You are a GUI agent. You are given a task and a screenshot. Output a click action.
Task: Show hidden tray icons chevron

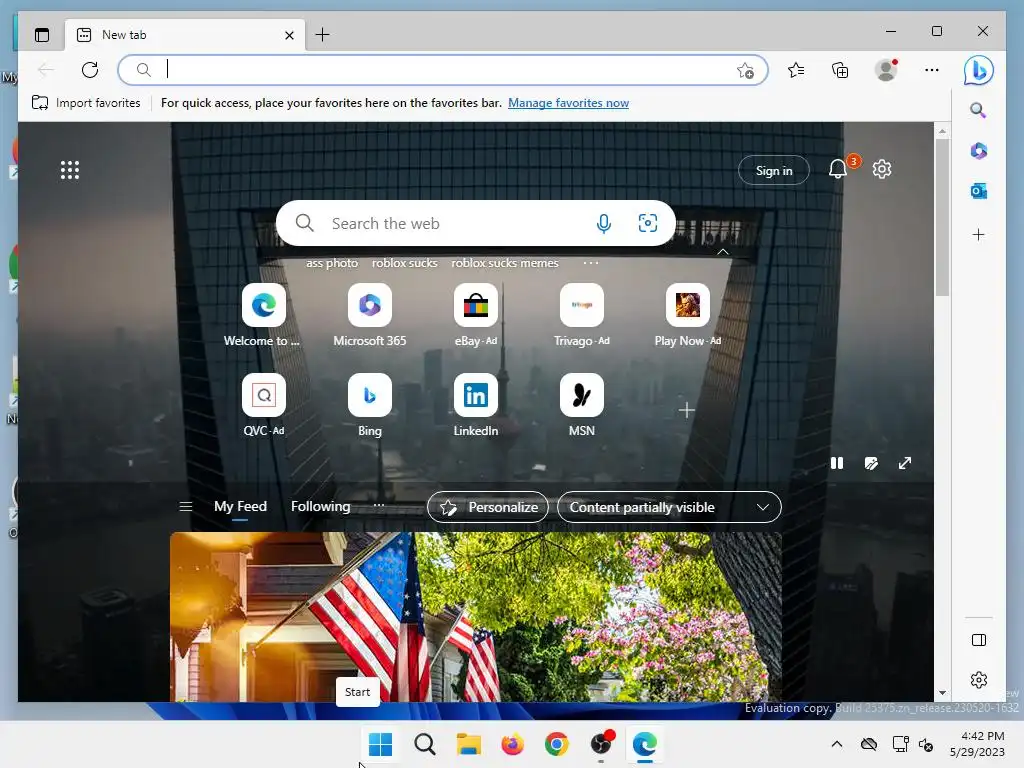pyautogui.click(x=837, y=744)
